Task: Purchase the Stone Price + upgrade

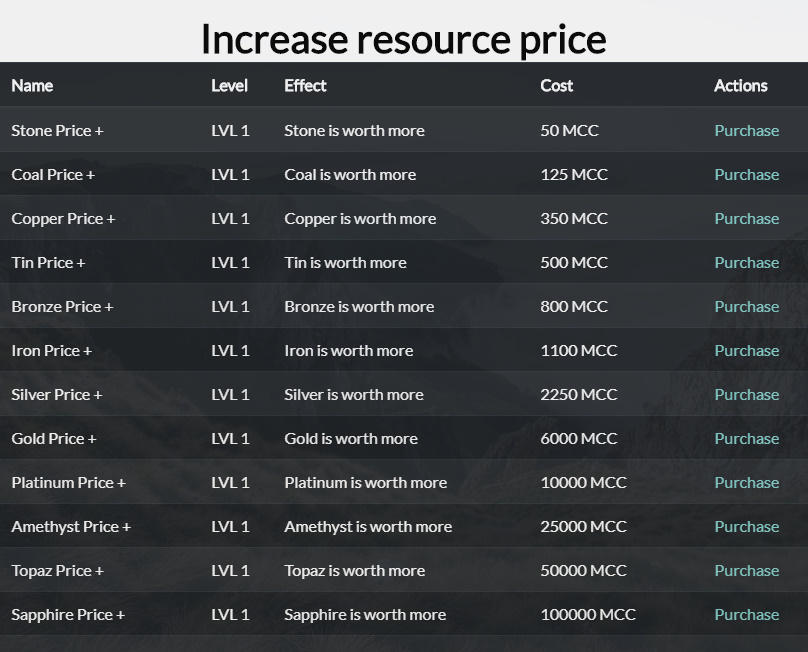Action: coord(747,130)
